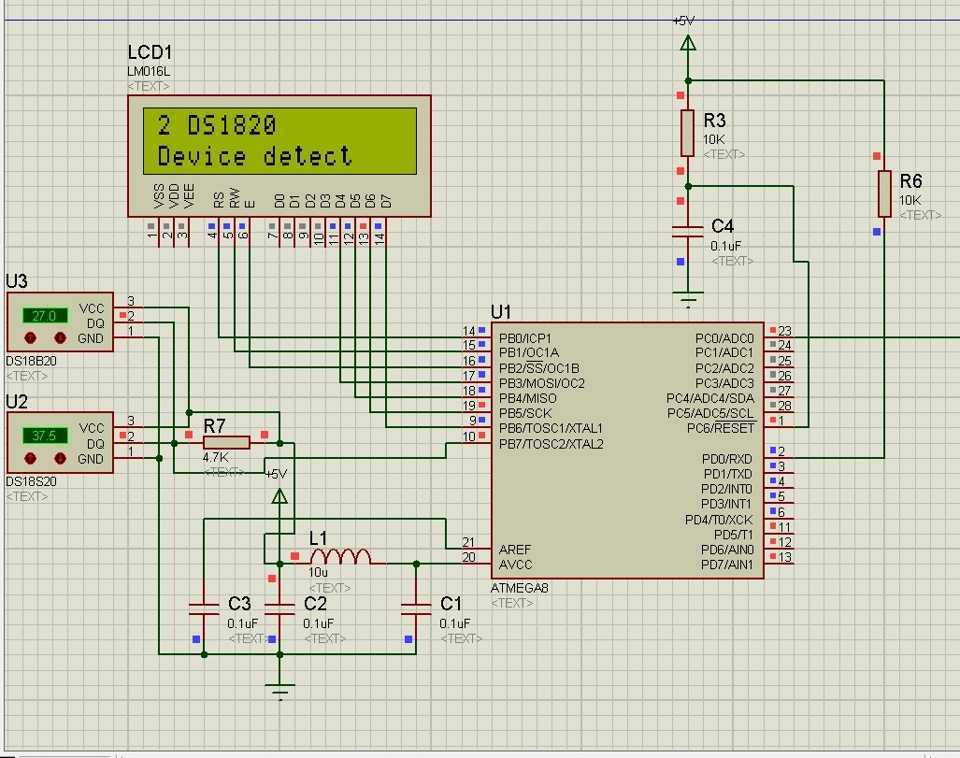
Task: Click the 'AREF' pin label
Action: [x=515, y=549]
